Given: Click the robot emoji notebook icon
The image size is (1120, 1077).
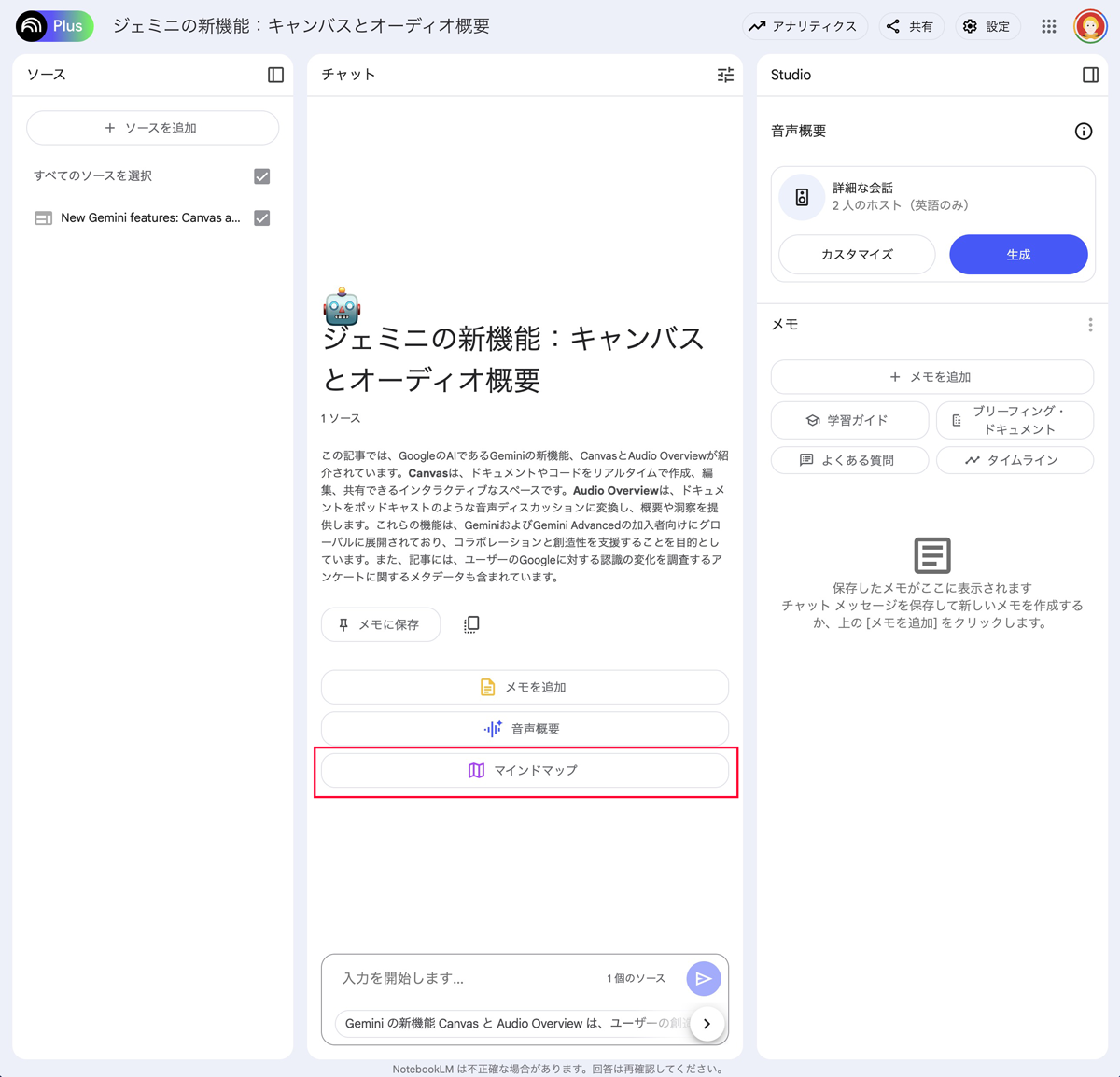Looking at the screenshot, I should coord(342,306).
